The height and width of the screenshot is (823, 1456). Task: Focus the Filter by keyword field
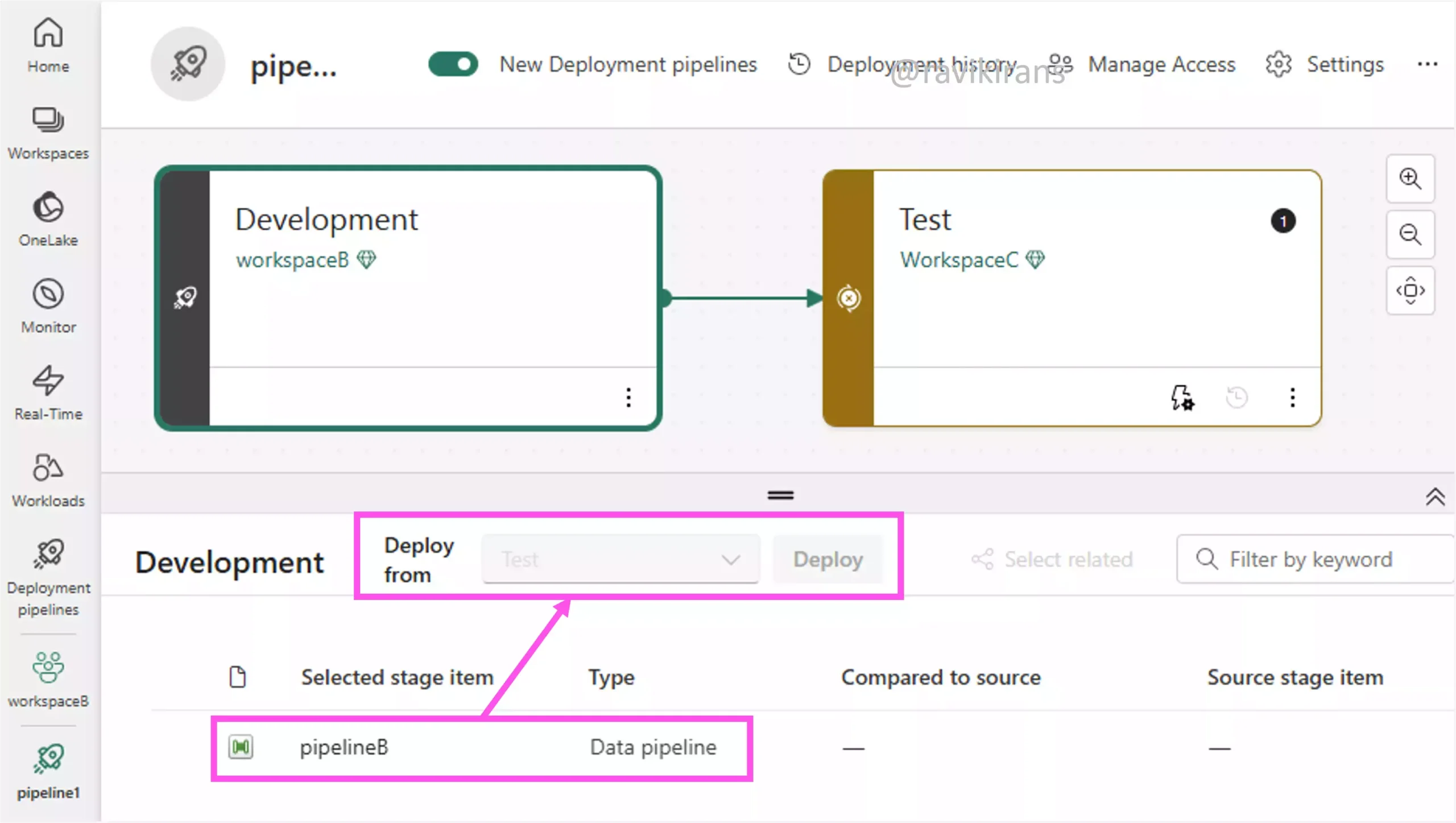point(1315,559)
